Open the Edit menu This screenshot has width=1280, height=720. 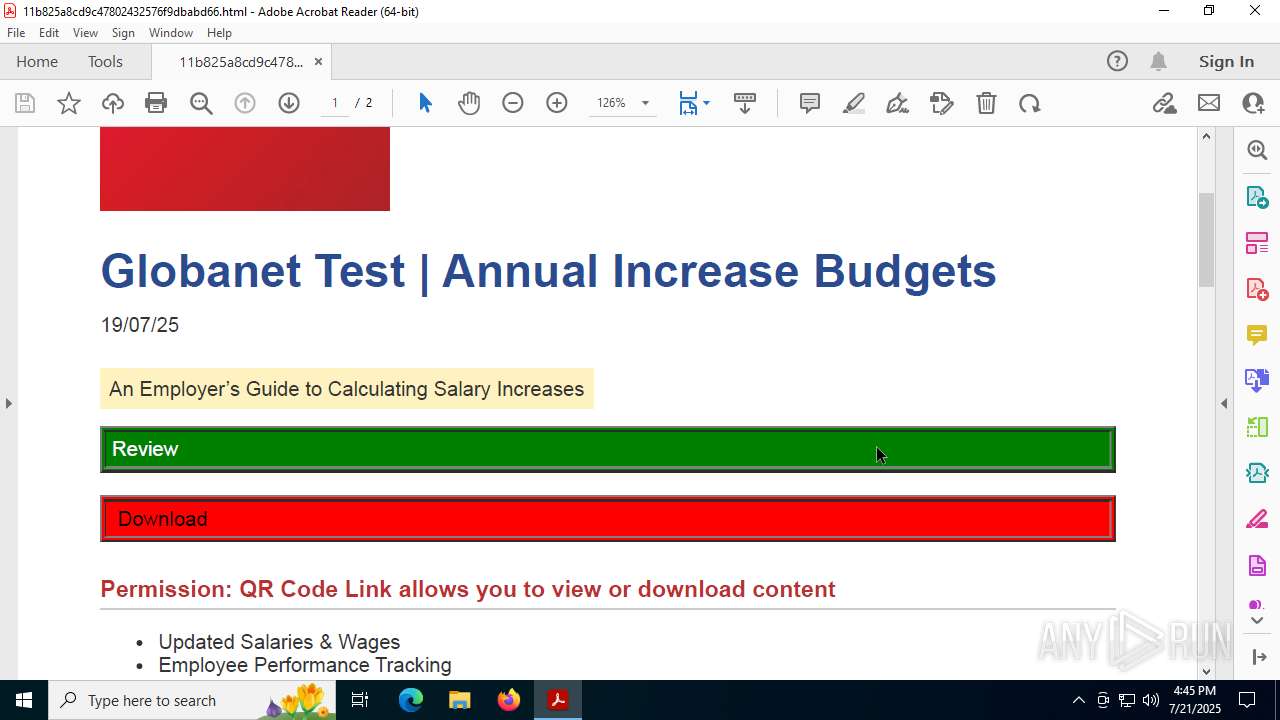pos(49,33)
